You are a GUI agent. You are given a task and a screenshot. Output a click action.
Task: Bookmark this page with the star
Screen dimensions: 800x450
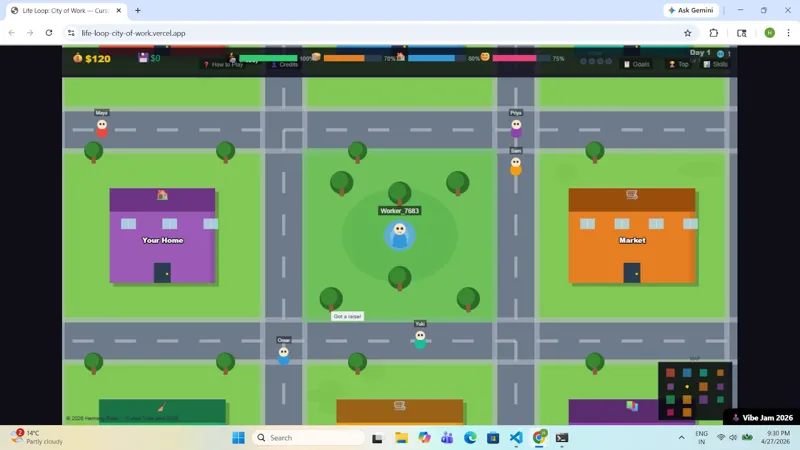(x=688, y=33)
